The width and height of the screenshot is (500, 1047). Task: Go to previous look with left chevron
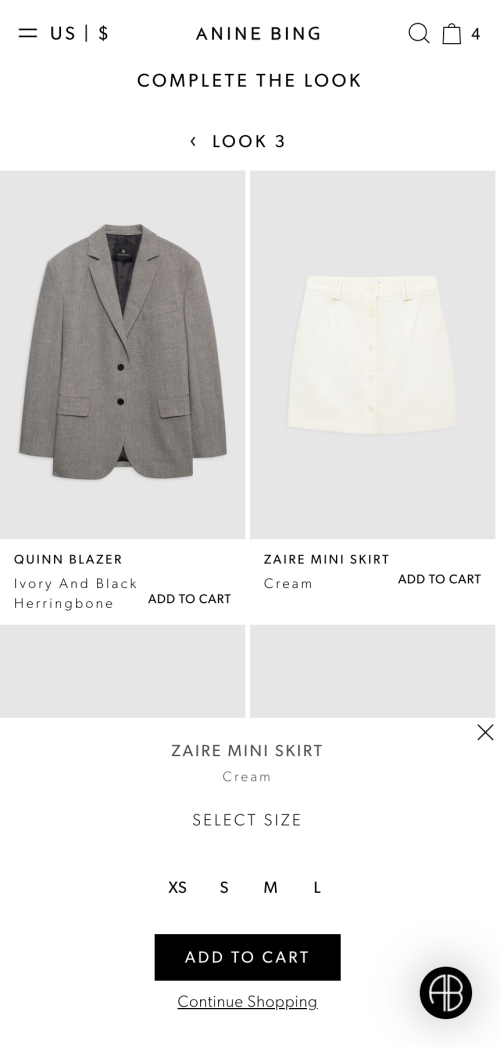click(193, 141)
